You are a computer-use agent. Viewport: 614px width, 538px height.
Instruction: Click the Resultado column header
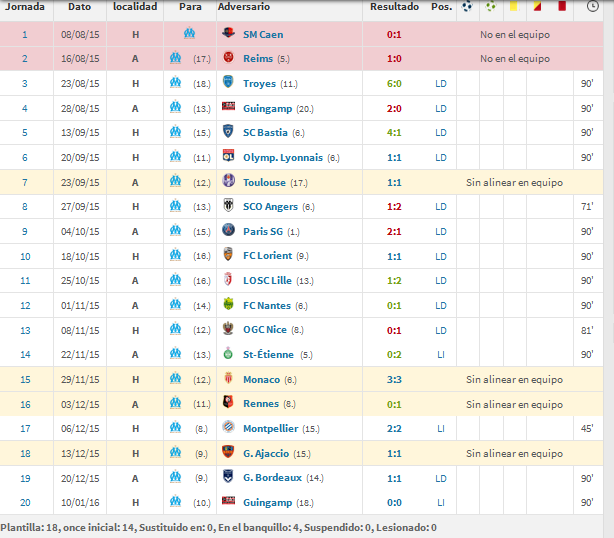[x=394, y=6]
